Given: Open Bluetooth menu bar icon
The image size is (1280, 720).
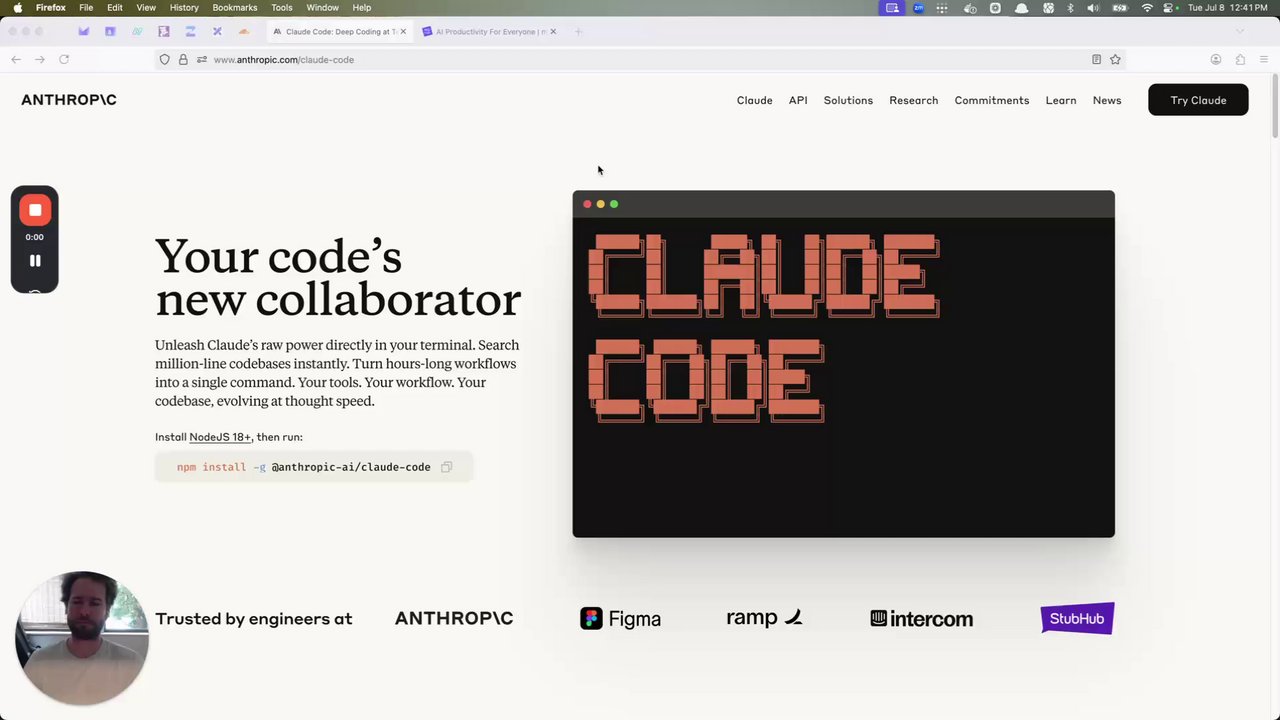Looking at the screenshot, I should pyautogui.click(x=1070, y=7).
